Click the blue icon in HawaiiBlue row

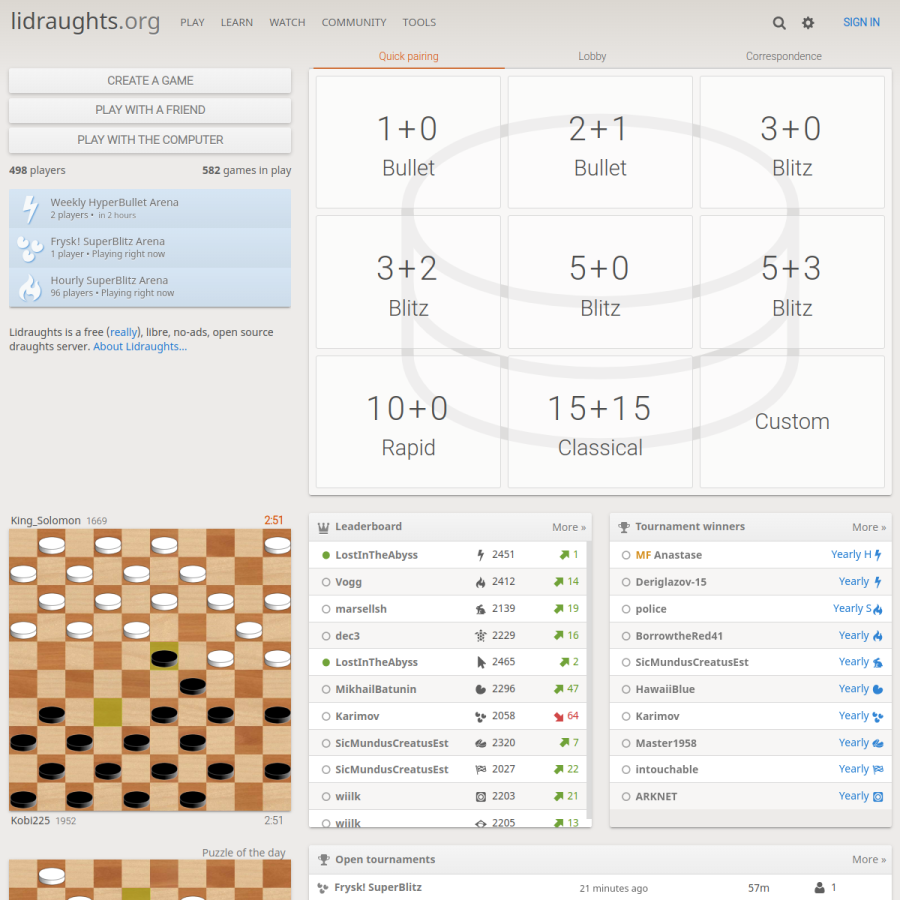coord(878,689)
